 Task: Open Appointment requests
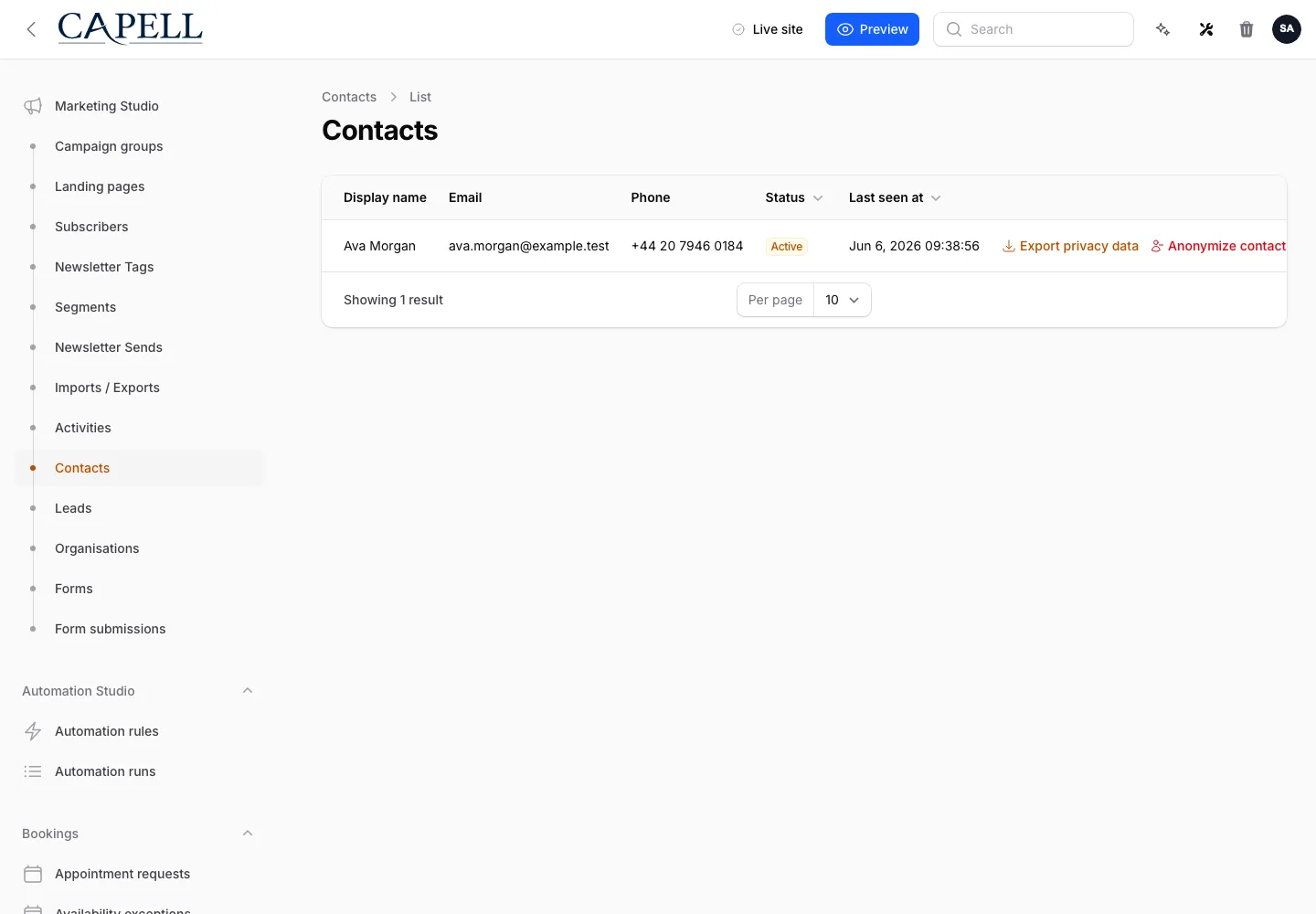[x=122, y=874]
